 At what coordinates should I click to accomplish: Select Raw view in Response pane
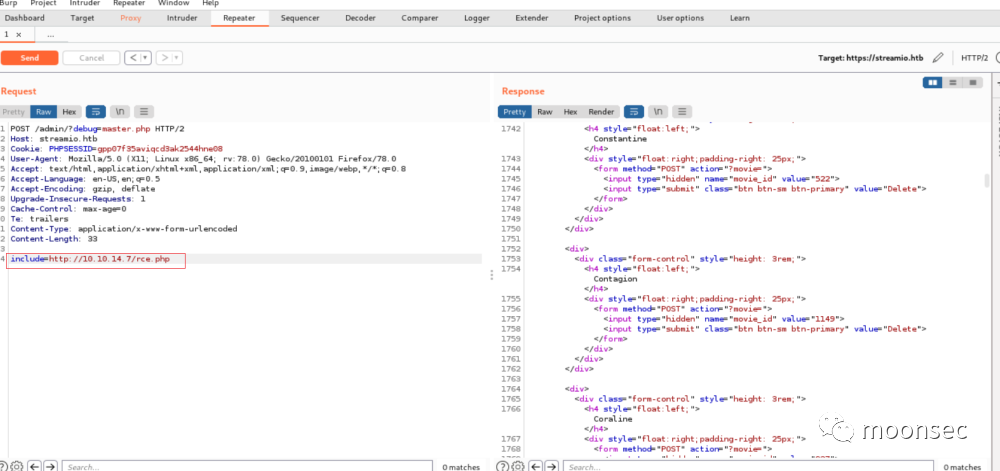tap(545, 112)
